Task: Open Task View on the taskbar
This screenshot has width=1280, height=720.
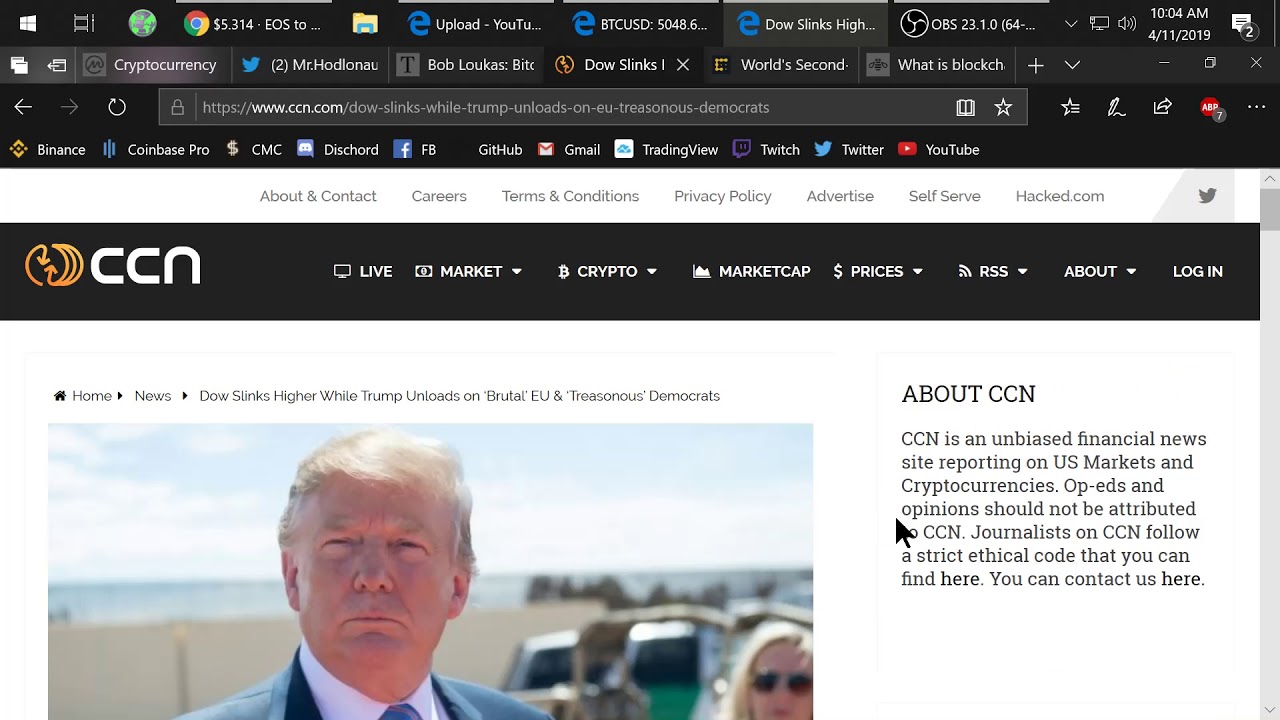Action: (84, 23)
